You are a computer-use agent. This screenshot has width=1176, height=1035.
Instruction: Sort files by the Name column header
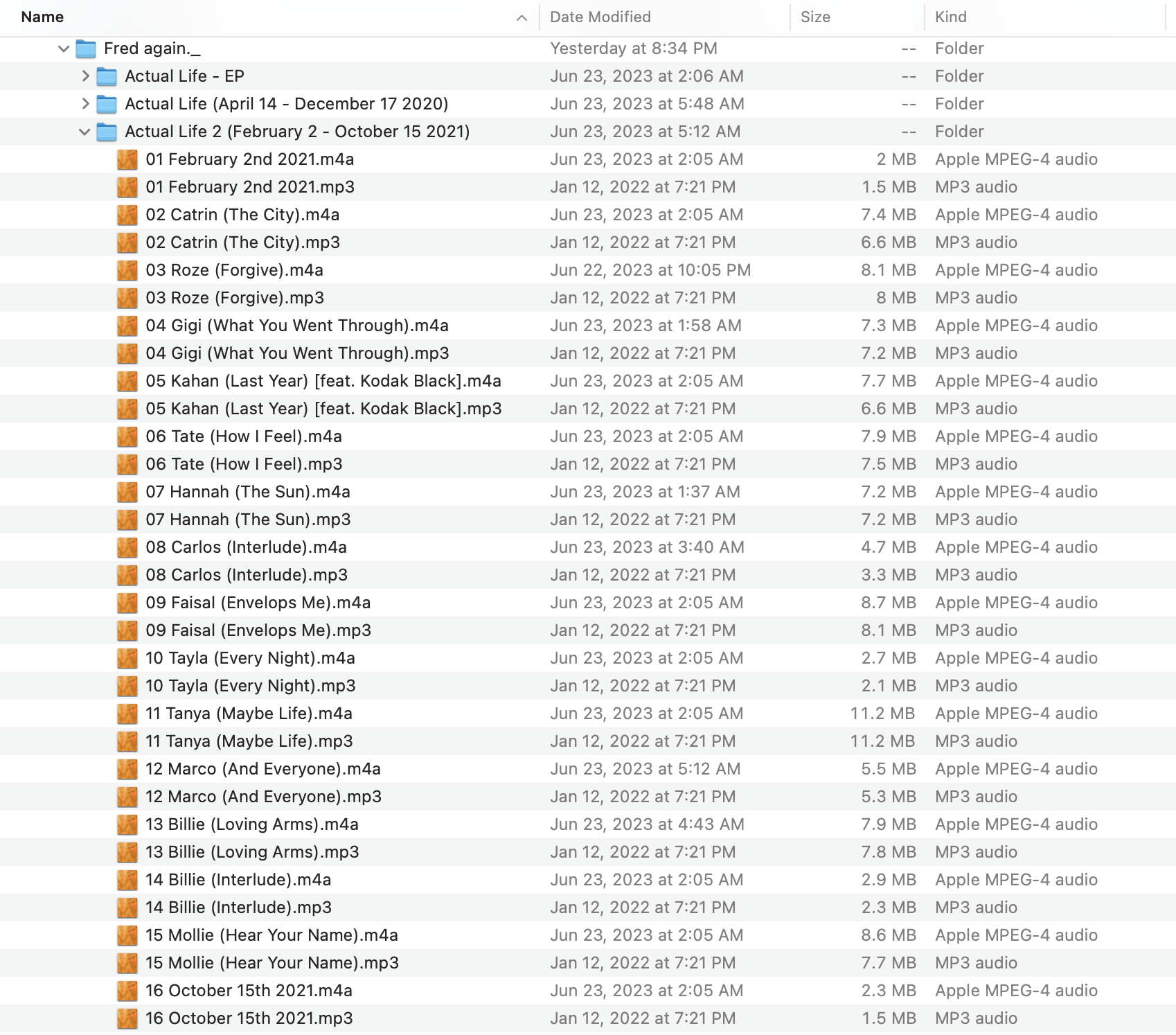[42, 17]
